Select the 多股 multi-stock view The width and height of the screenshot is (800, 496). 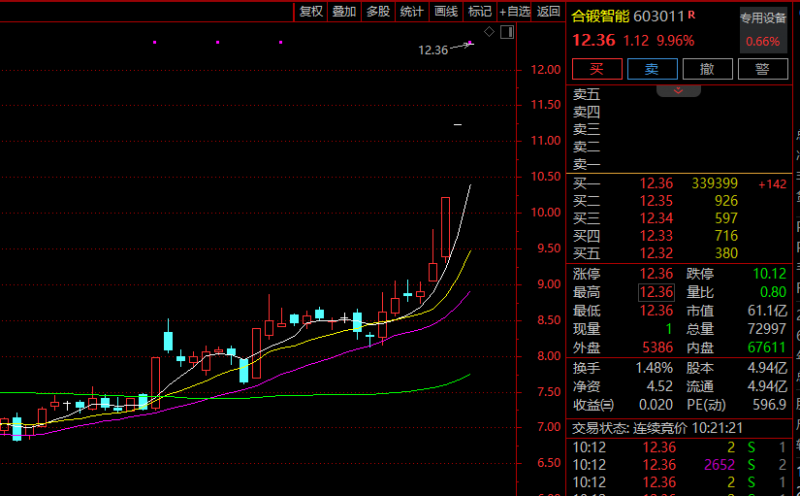pyautogui.click(x=378, y=11)
